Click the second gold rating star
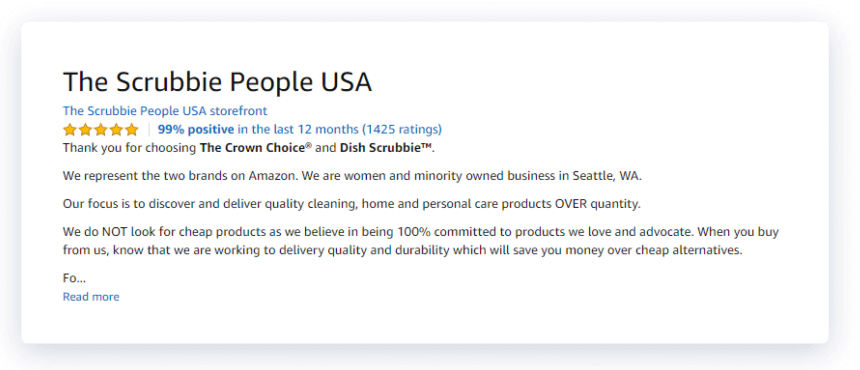 click(x=85, y=130)
